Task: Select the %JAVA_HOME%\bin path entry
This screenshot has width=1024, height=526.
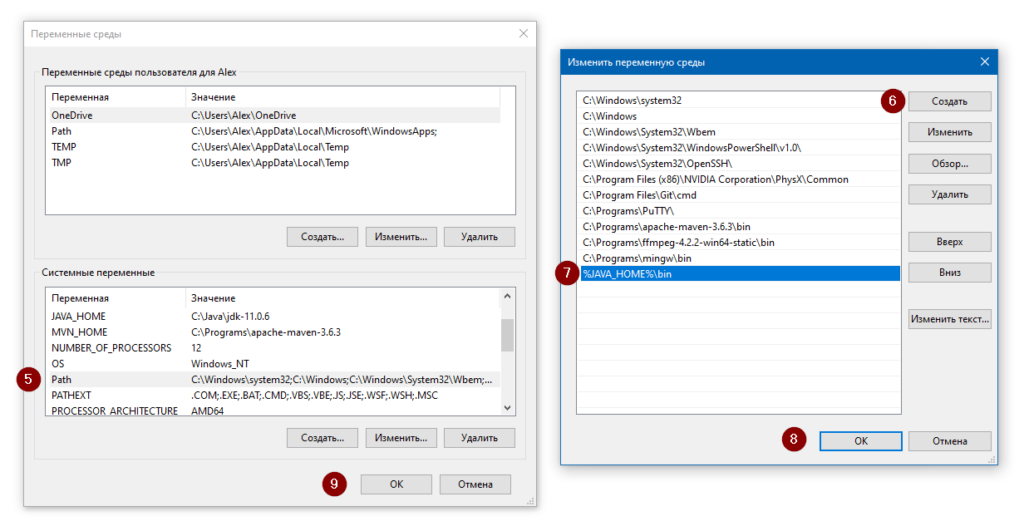Action: point(740,273)
